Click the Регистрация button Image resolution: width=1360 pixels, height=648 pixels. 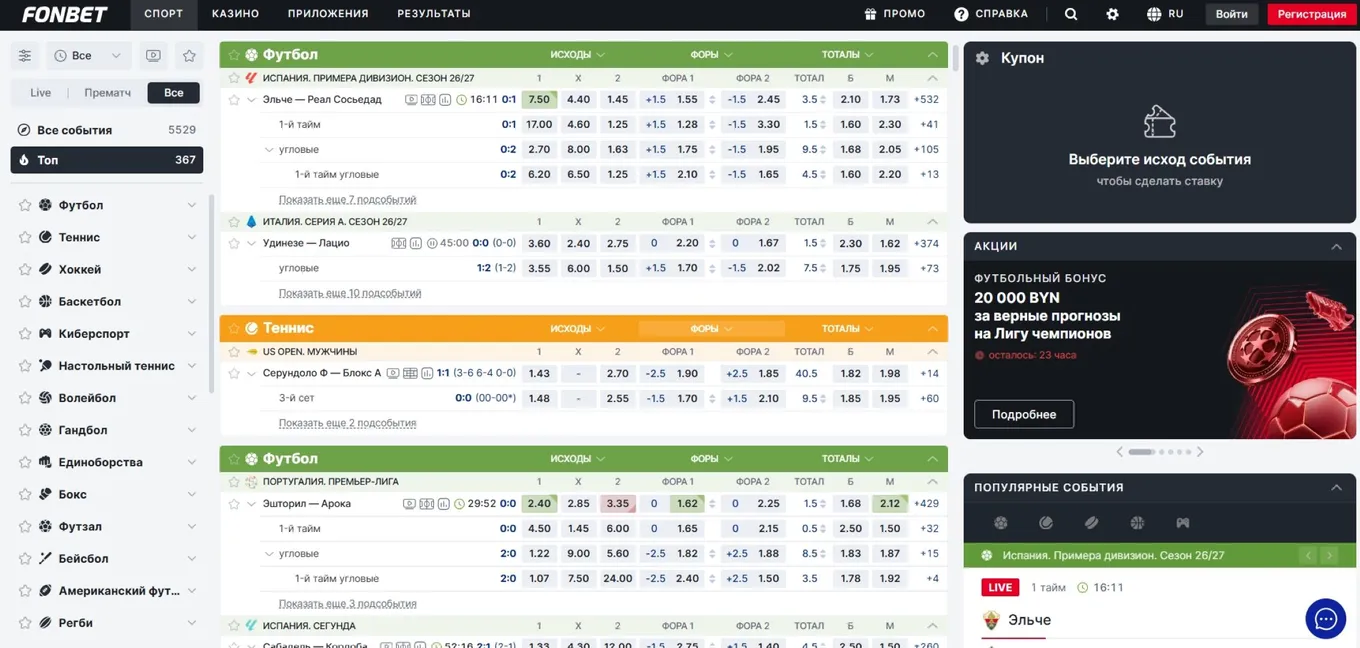[x=1312, y=14]
